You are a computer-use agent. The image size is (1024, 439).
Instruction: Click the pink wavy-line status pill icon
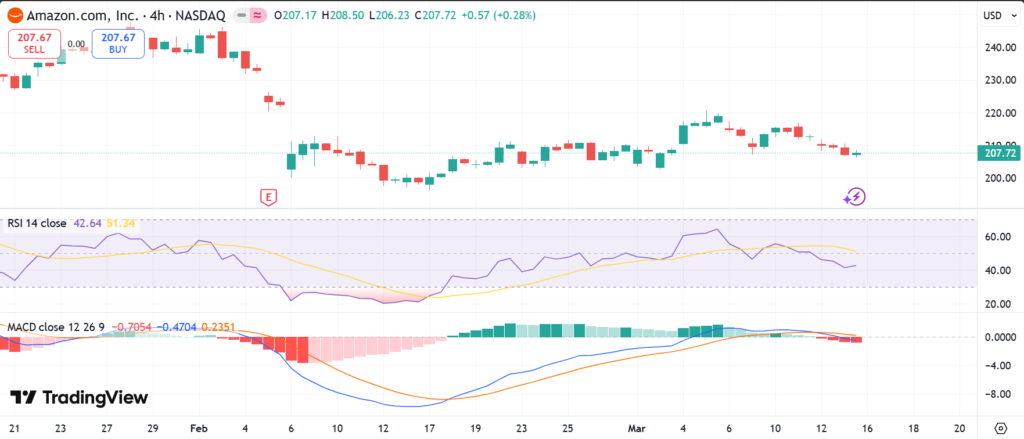coord(256,16)
